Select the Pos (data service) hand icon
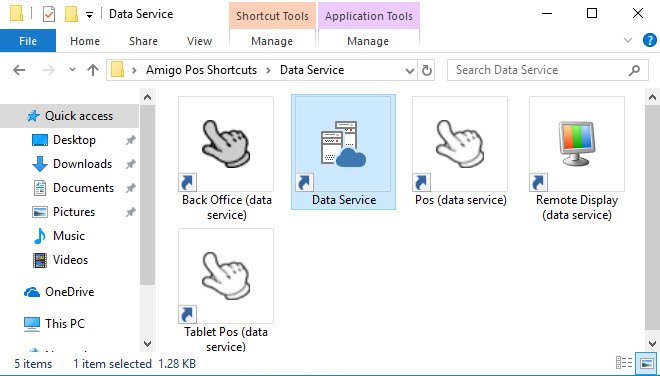Viewport: 660px width, 376px height. coord(460,144)
